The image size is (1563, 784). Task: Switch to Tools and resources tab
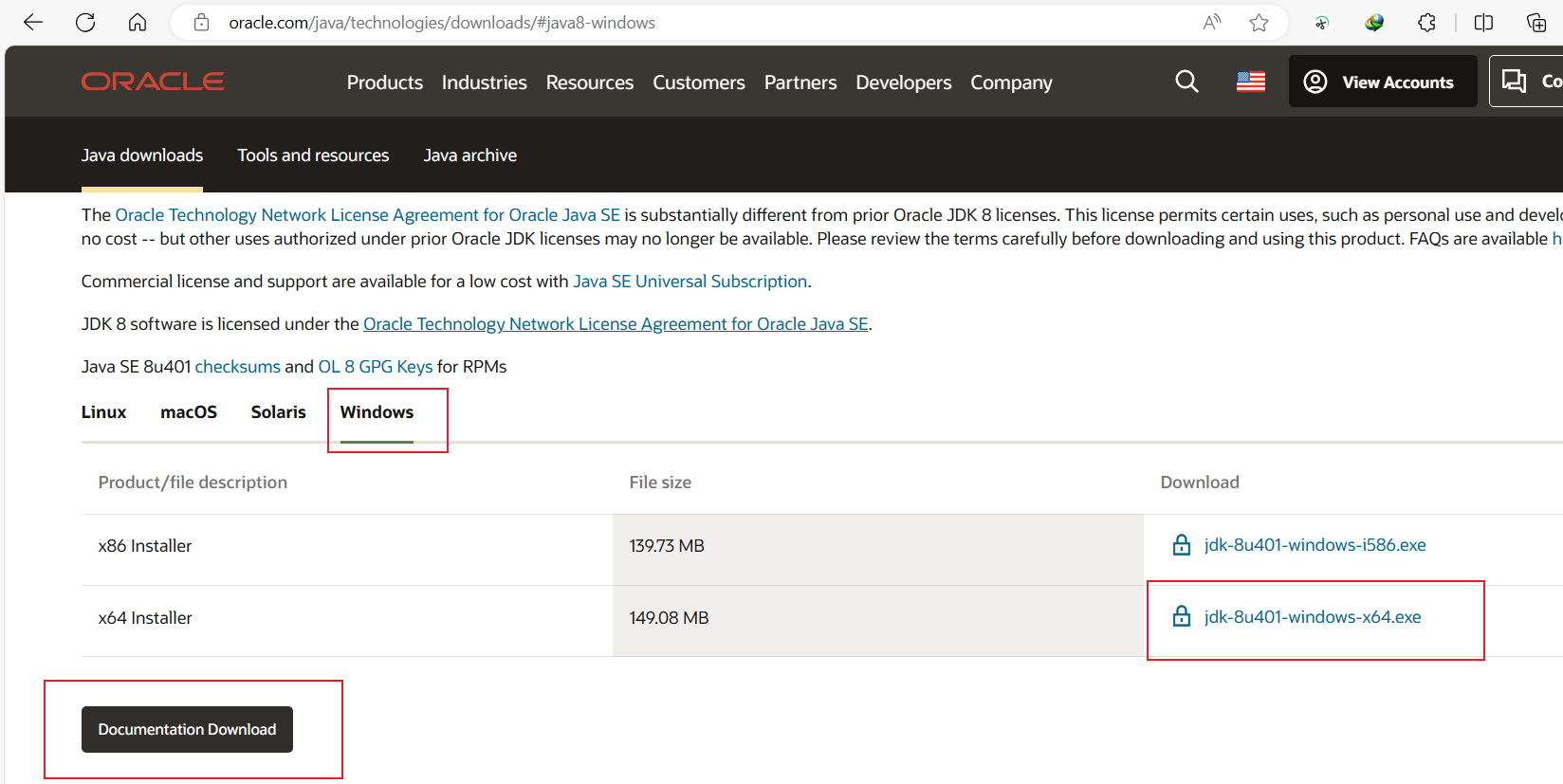pos(313,155)
